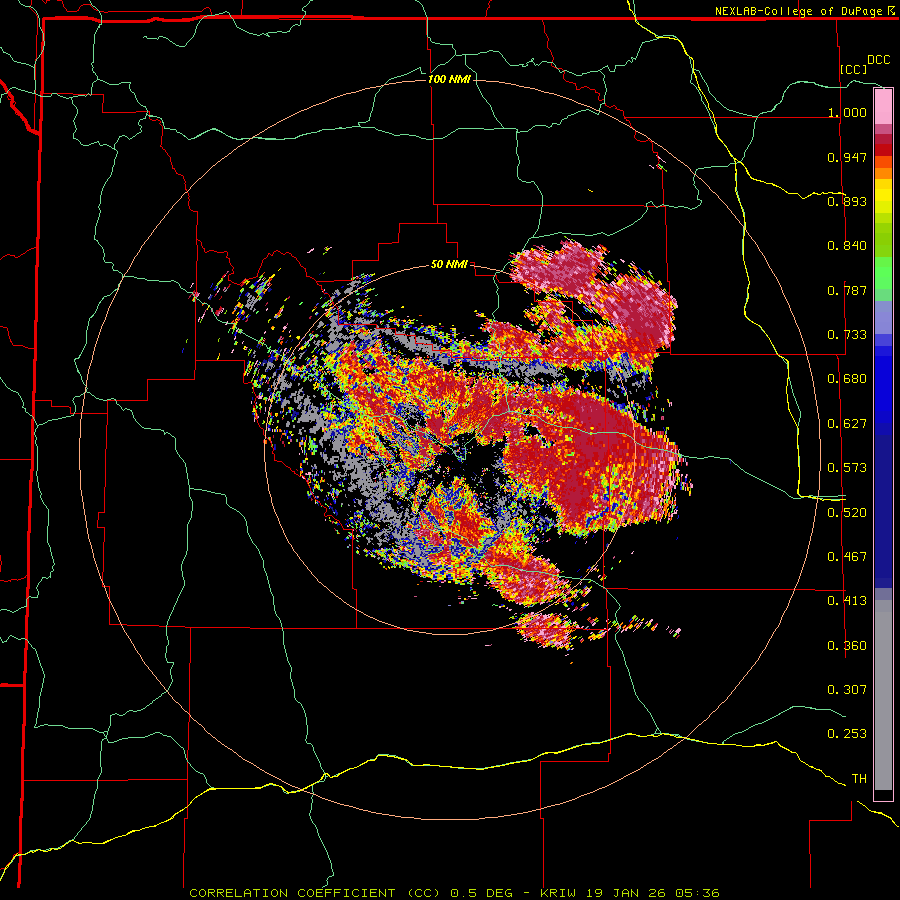Viewport: 900px width, 900px height.
Task: Click the [CC] units label
Action: pyautogui.click(x=854, y=69)
